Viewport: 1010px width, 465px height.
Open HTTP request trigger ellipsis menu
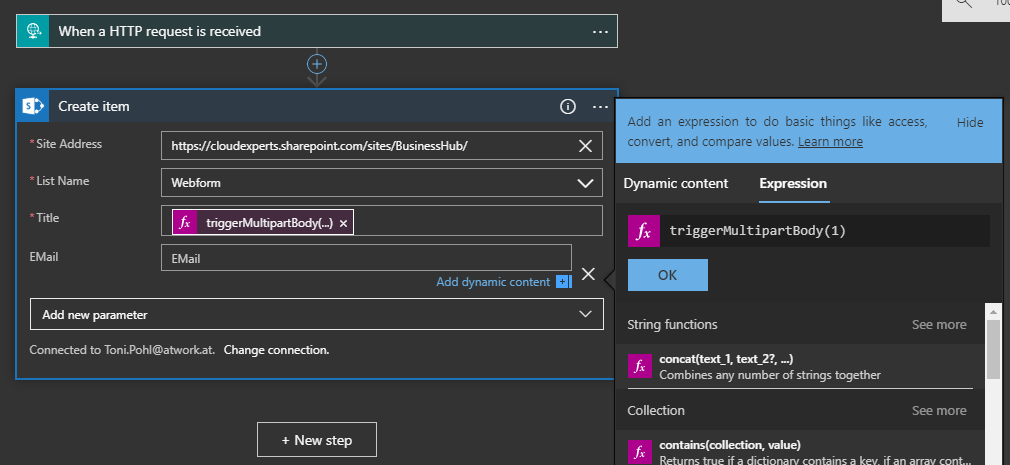click(x=600, y=31)
